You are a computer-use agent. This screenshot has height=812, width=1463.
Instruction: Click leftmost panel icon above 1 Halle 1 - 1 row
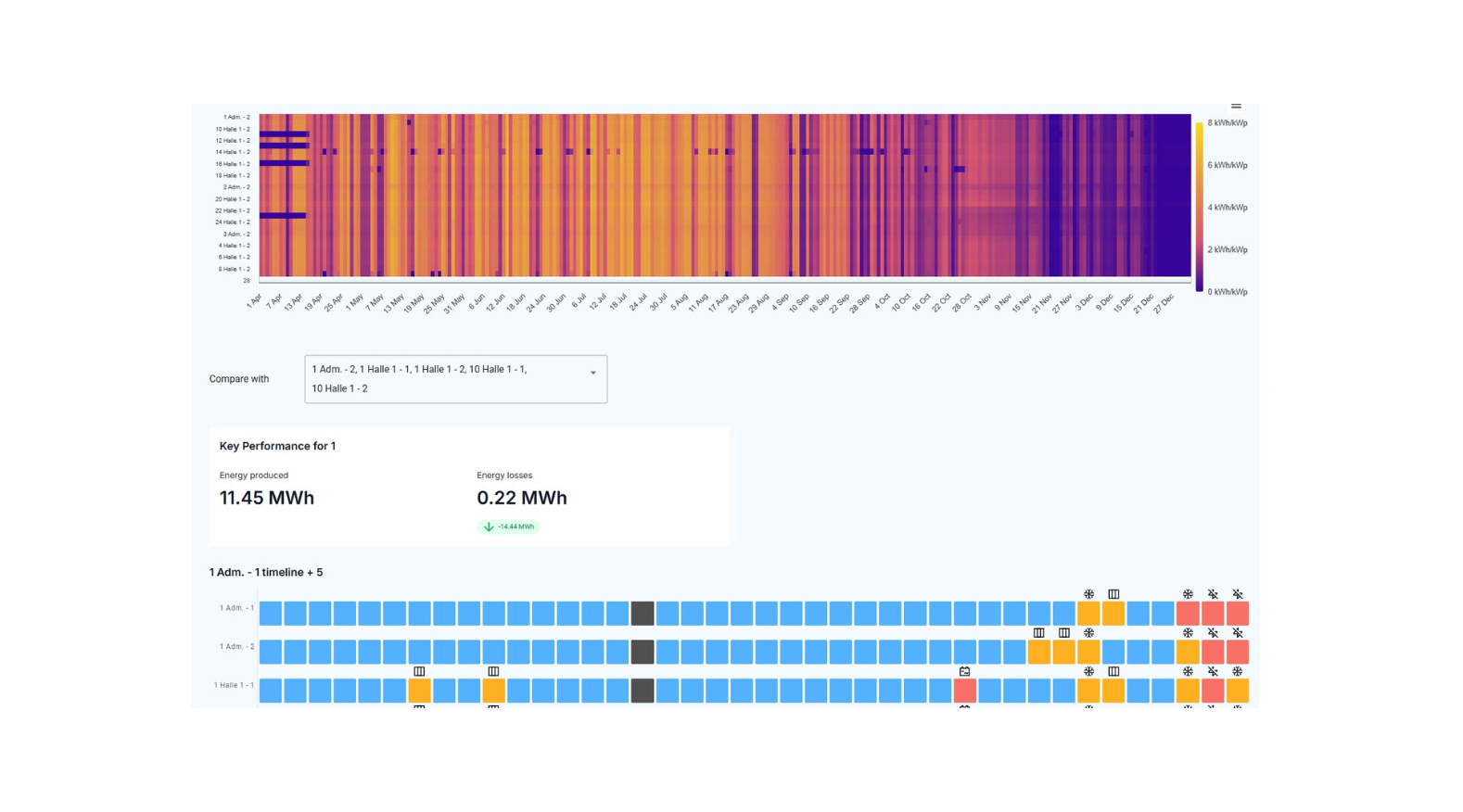coord(419,671)
